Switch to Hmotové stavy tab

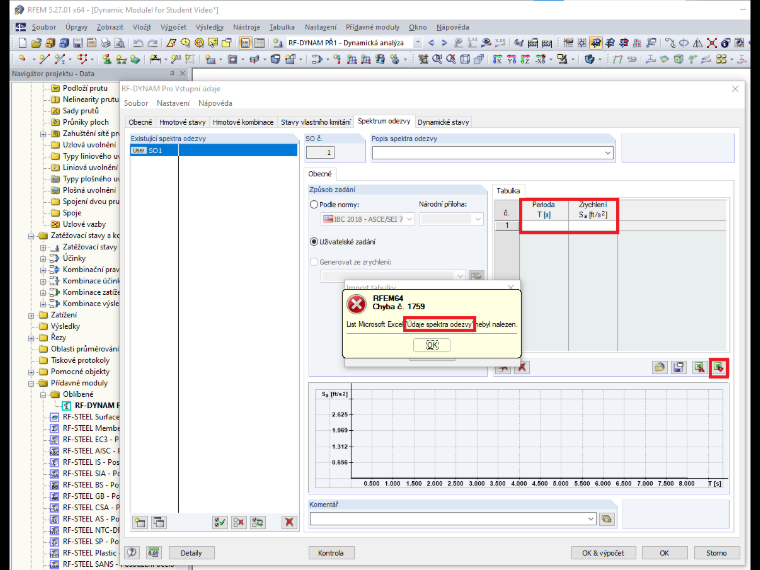click(x=182, y=122)
